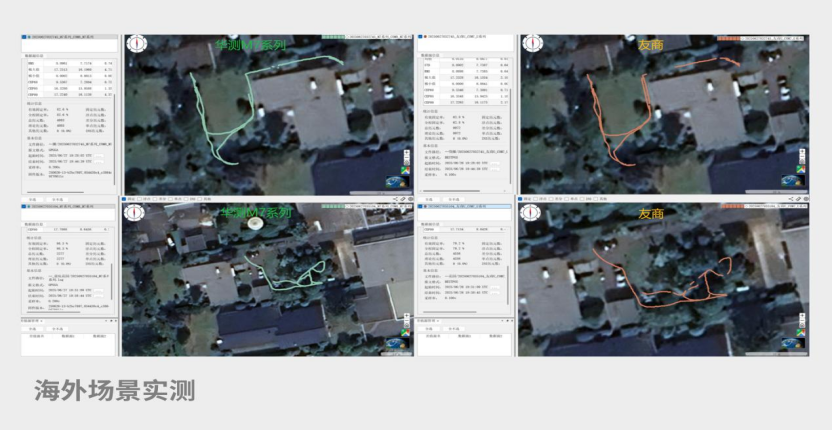Click the horizontal scrollbar in top-right 友商 info panel
Image resolution: width=832 pixels, height=430 pixels.
[451, 191]
